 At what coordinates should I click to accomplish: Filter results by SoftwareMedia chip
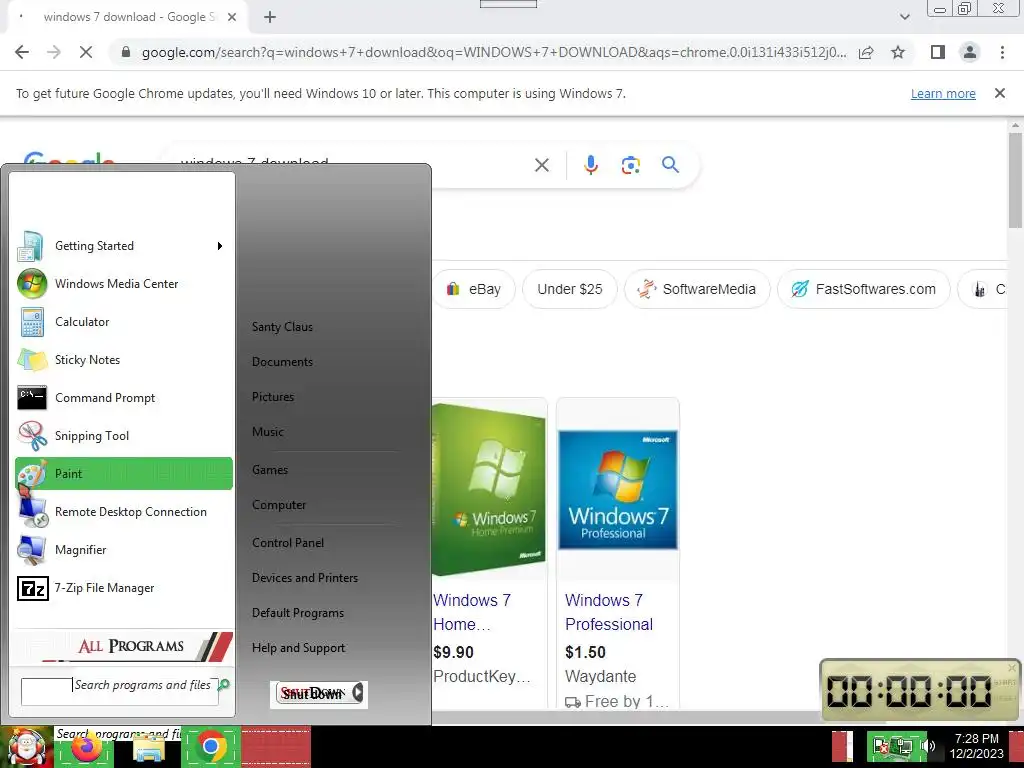click(697, 289)
